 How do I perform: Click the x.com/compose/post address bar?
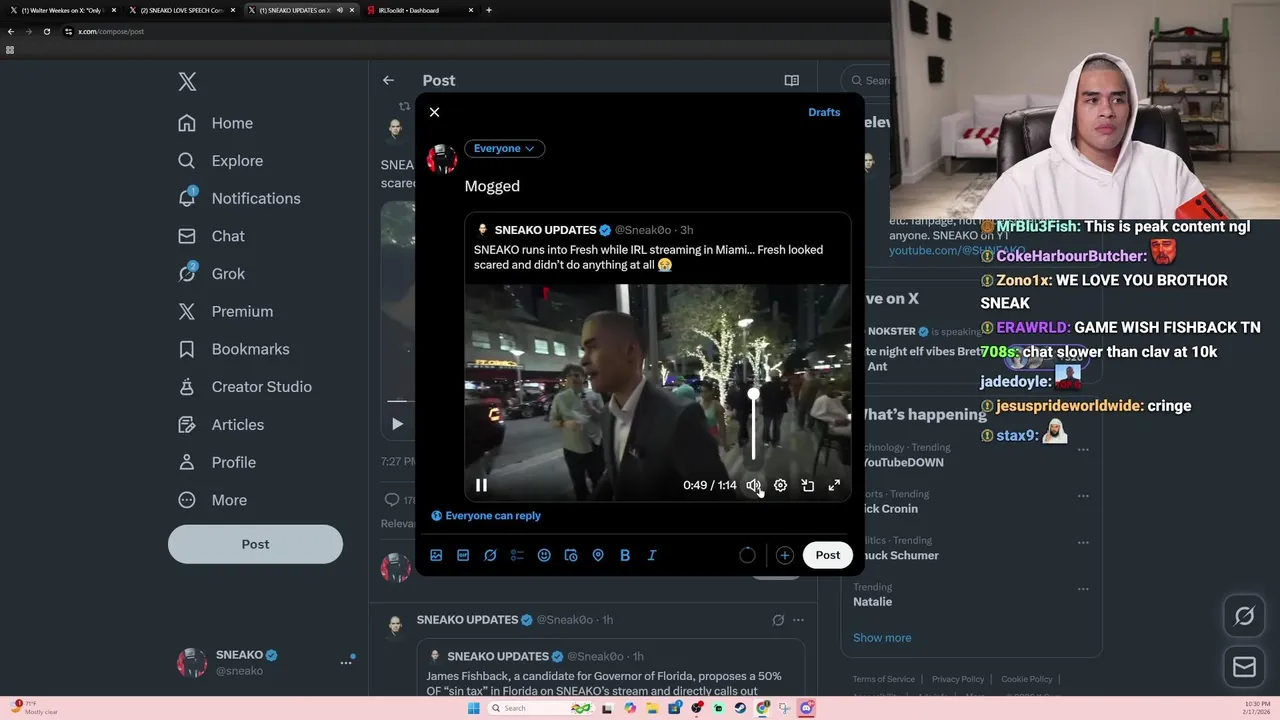tap(111, 31)
